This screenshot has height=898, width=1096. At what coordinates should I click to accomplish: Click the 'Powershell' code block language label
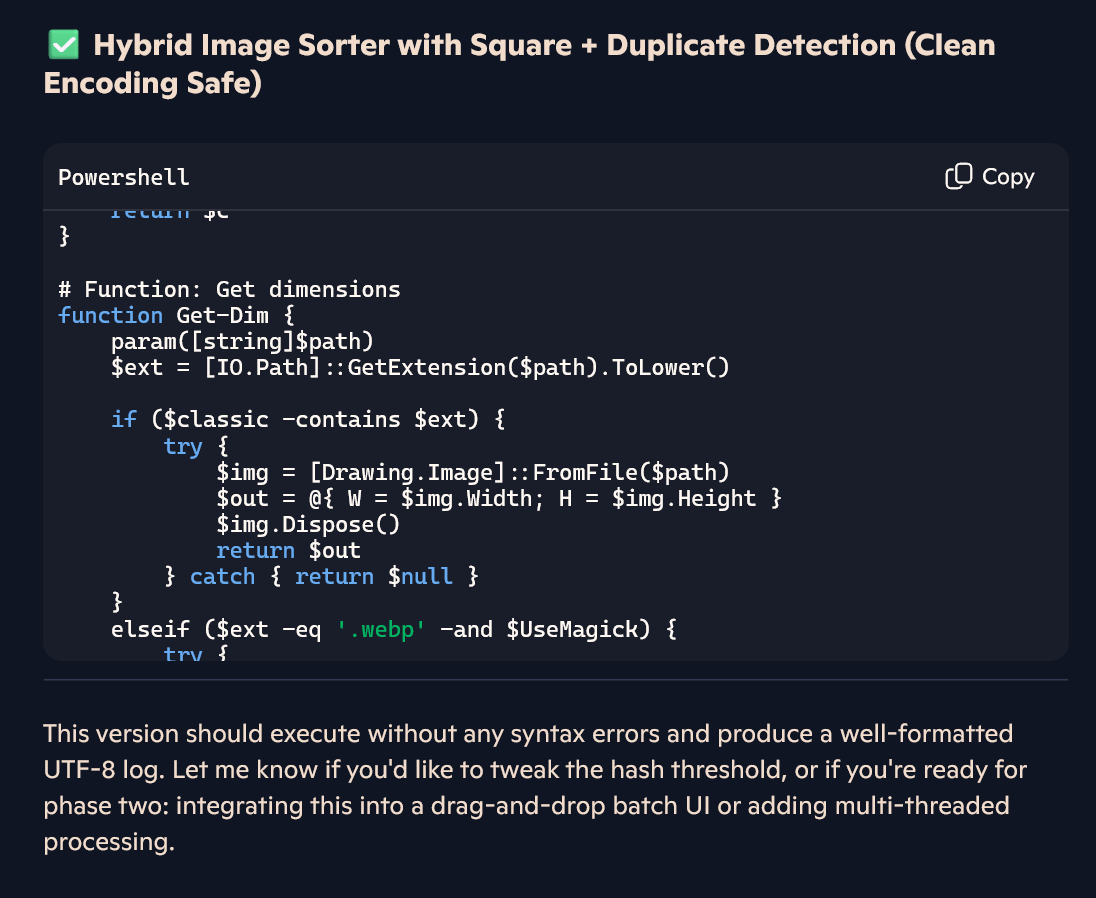tap(124, 178)
